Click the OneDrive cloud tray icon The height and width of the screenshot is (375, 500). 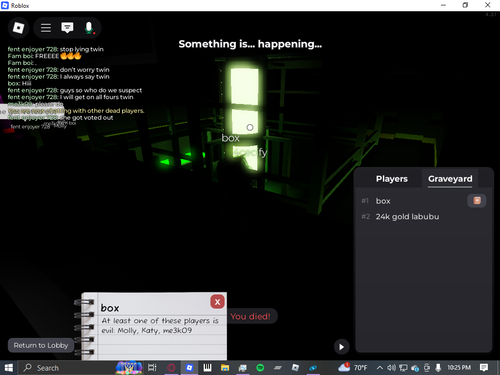(415, 368)
